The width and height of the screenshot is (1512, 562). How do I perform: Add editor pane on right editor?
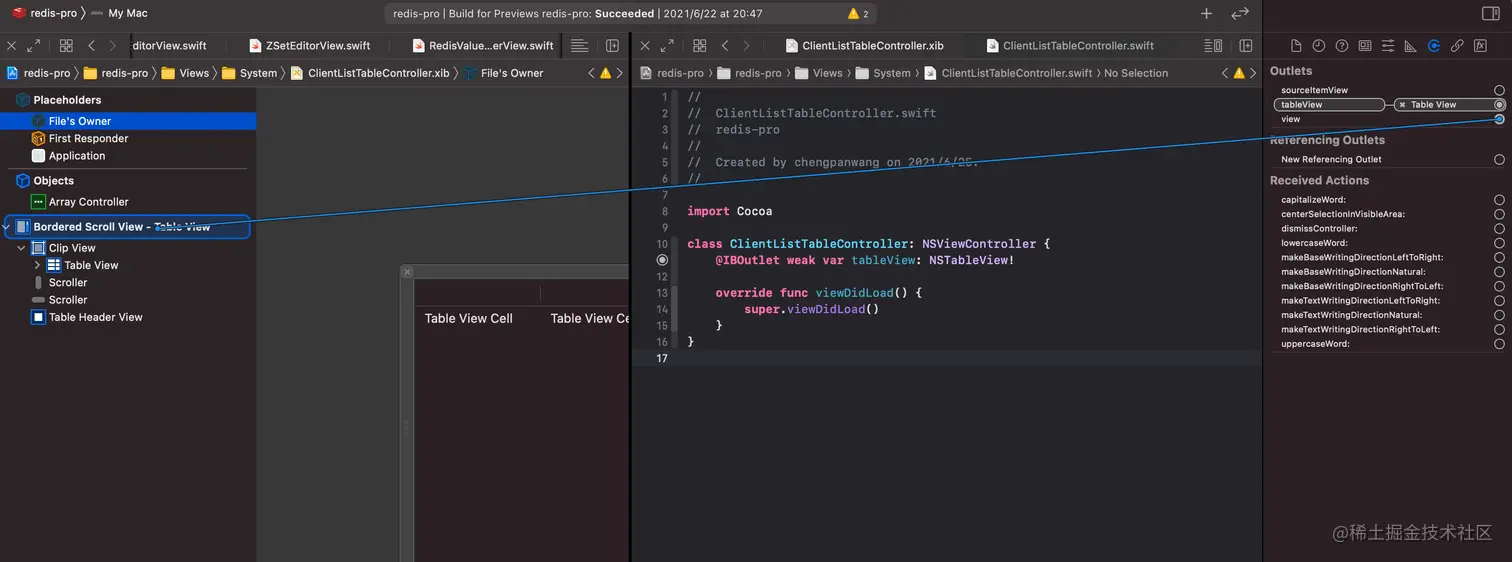point(1246,46)
